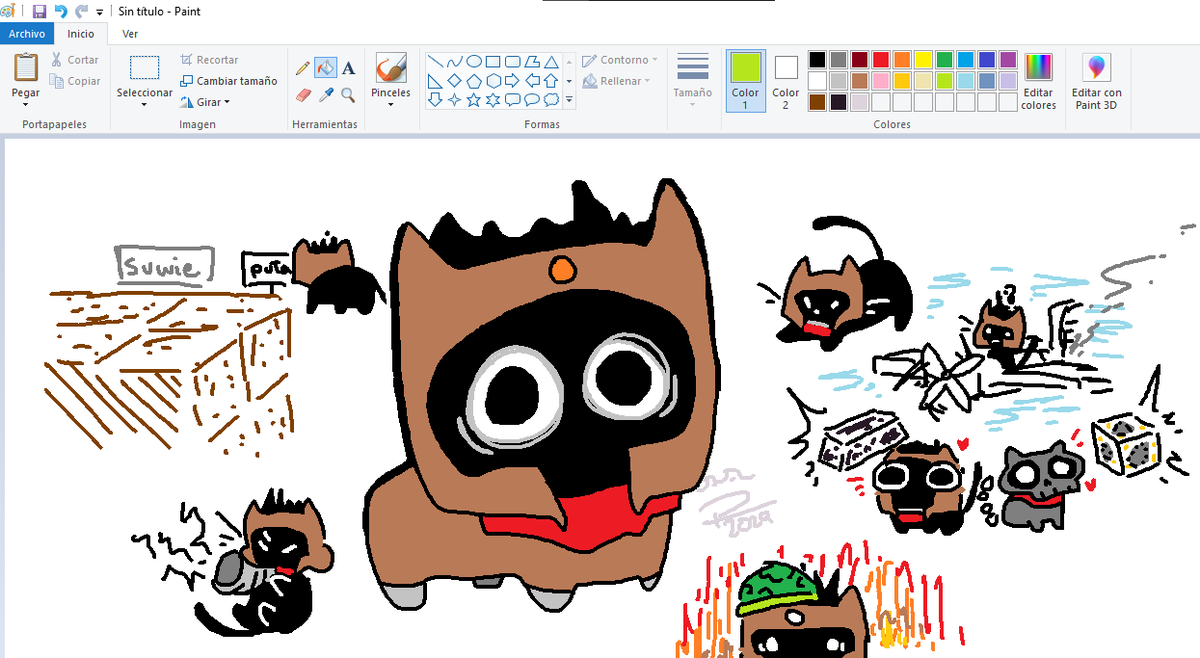1200x658 pixels.
Task: Choose the up arrow shape
Action: click(x=551, y=80)
